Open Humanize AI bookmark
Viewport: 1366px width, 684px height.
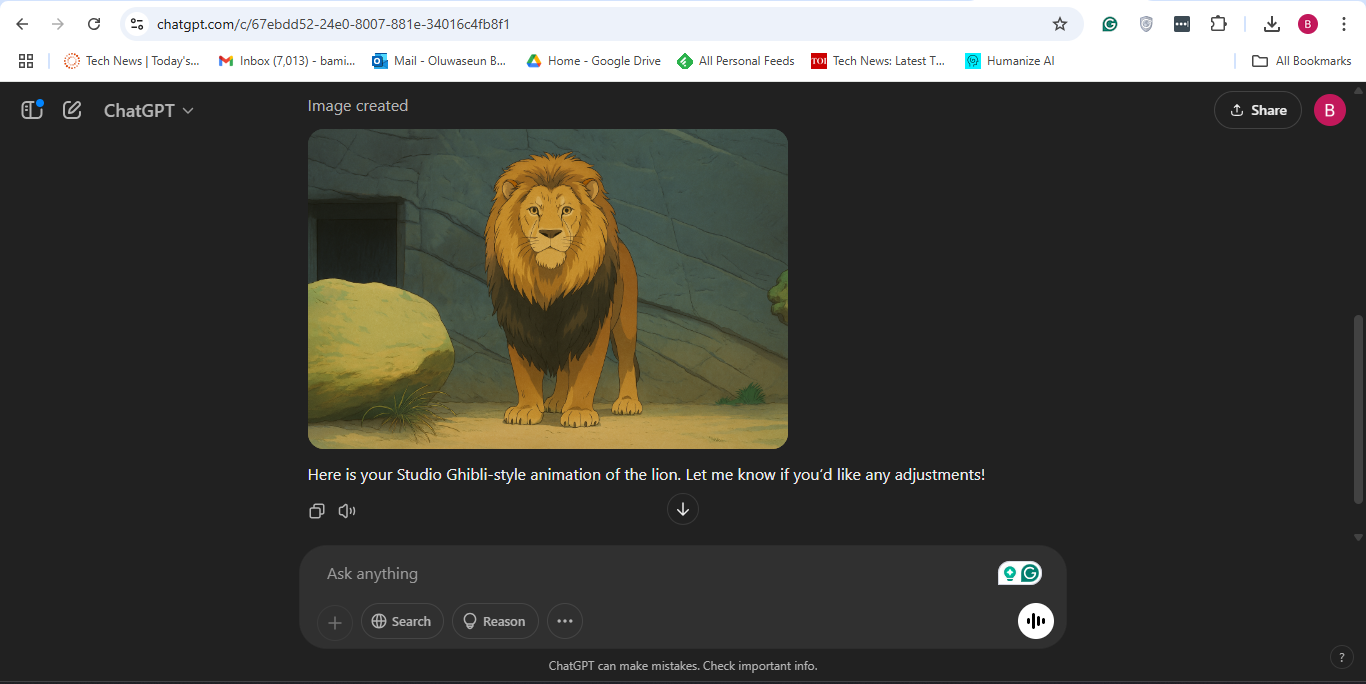[1010, 61]
